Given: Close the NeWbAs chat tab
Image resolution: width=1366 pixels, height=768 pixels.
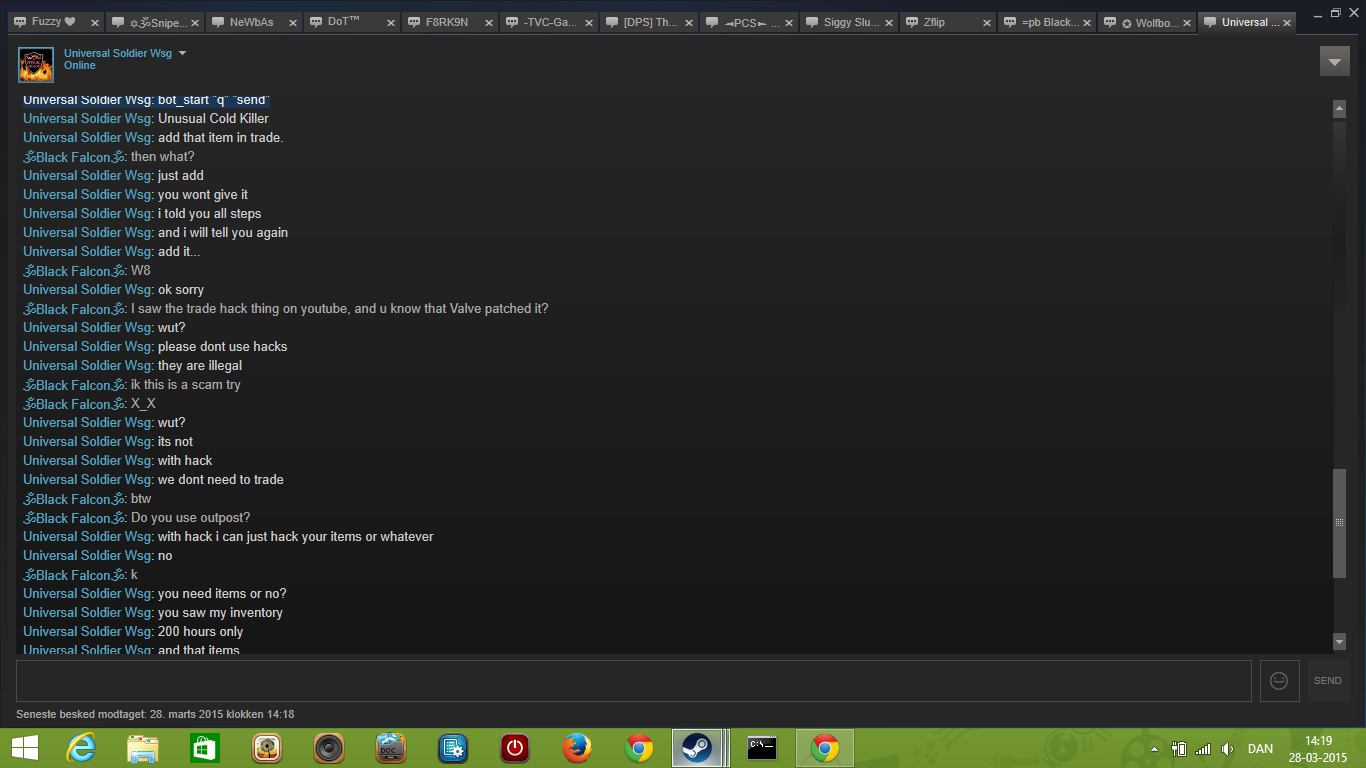Looking at the screenshot, I should click(x=293, y=23).
